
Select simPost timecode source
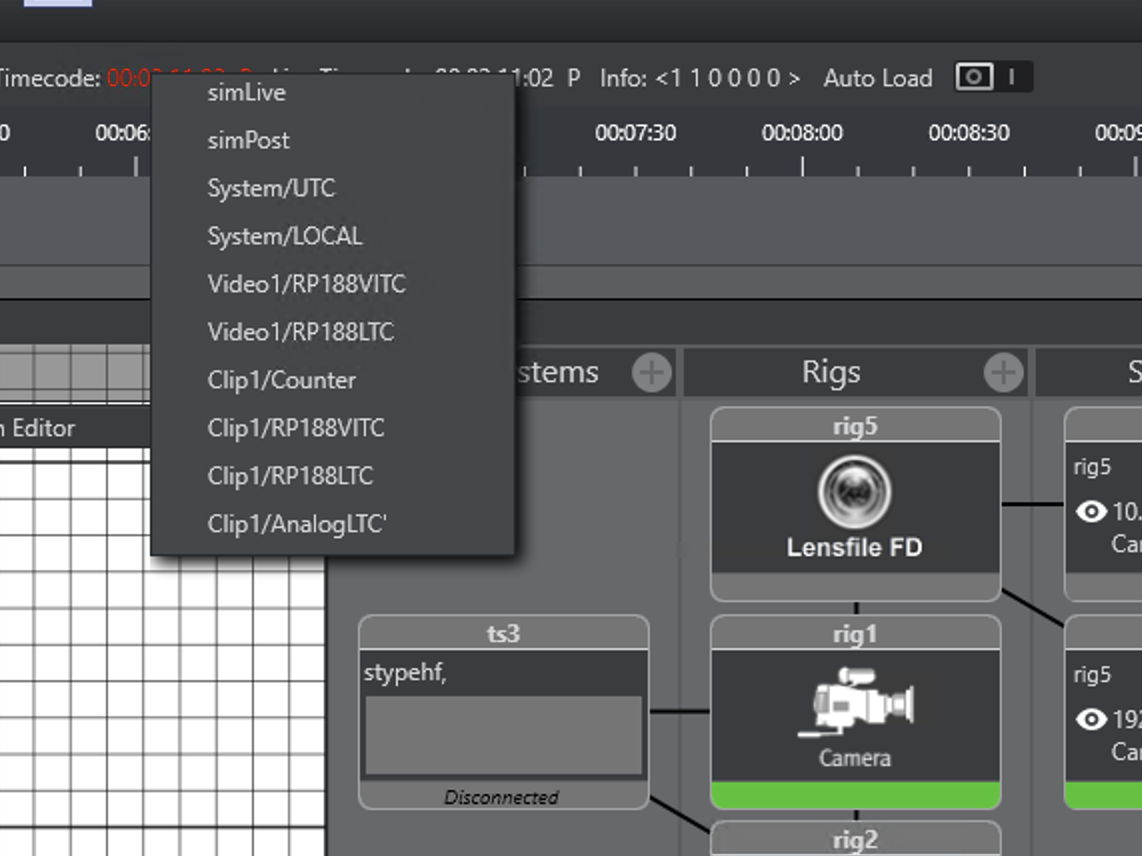[248, 140]
